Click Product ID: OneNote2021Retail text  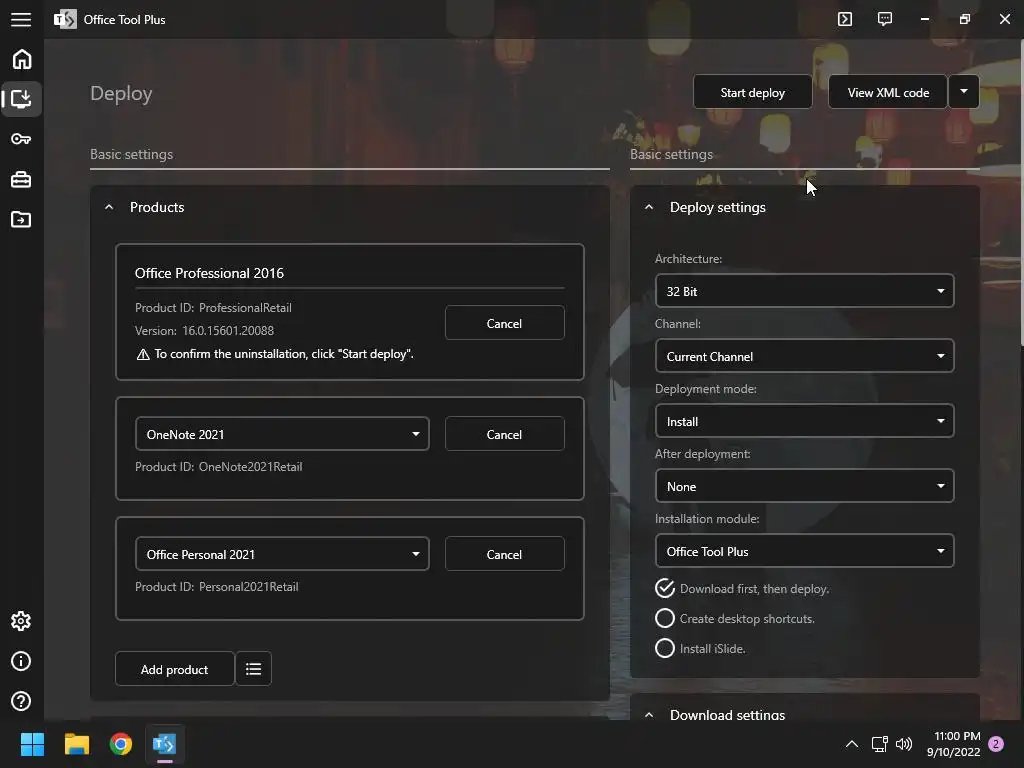pos(219,466)
